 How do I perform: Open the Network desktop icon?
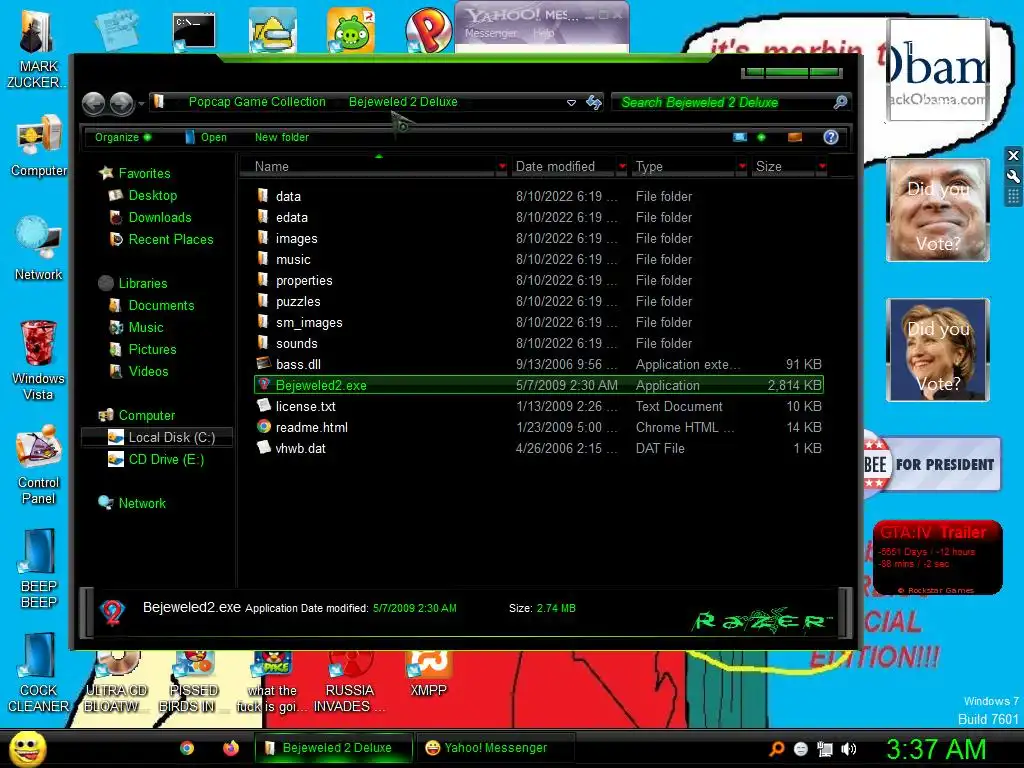[39, 249]
